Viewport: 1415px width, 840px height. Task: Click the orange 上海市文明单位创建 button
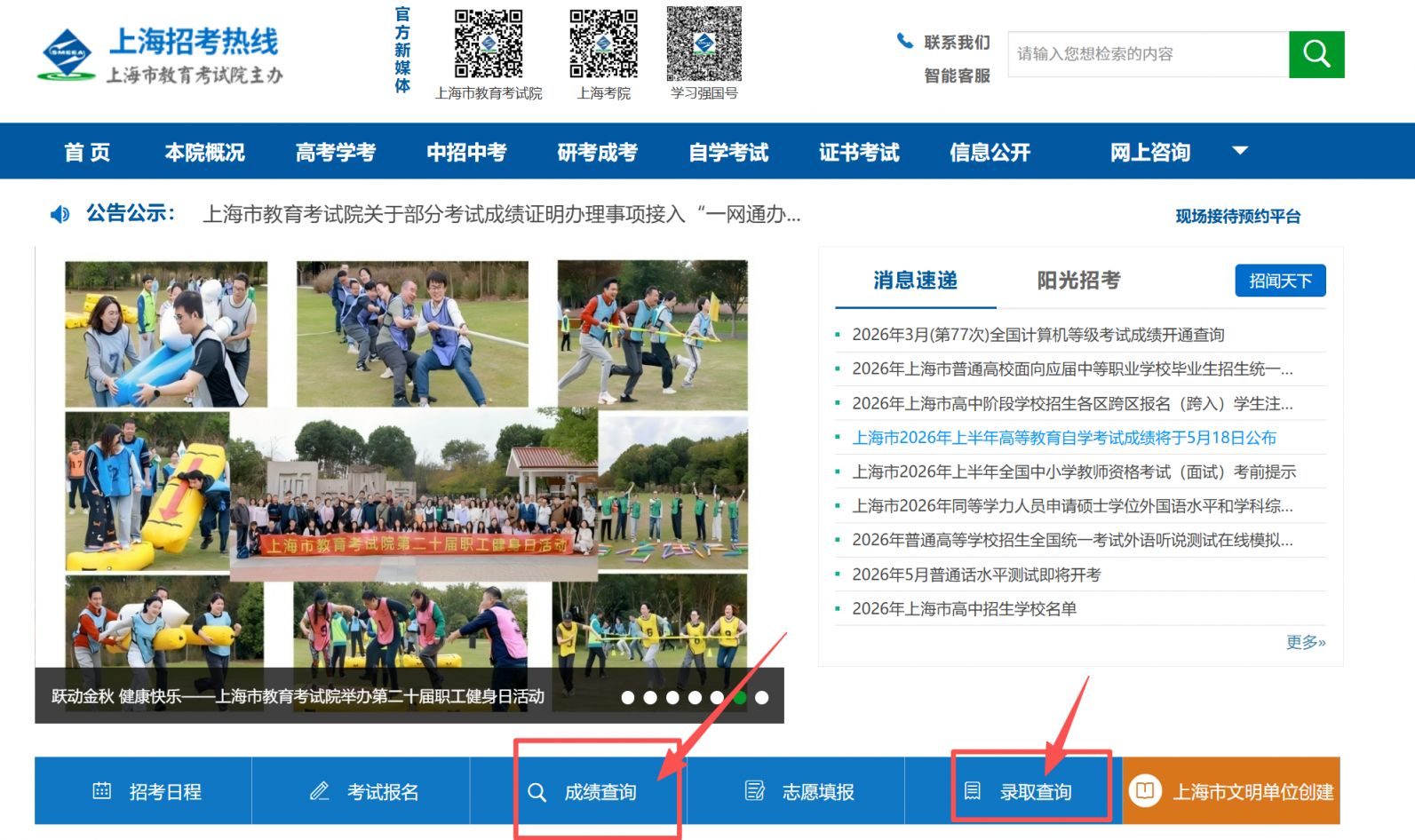[x=1231, y=791]
